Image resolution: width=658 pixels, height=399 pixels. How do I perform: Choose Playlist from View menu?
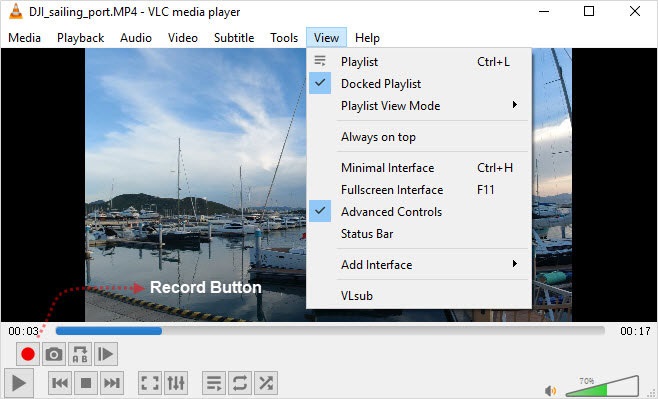point(419,62)
